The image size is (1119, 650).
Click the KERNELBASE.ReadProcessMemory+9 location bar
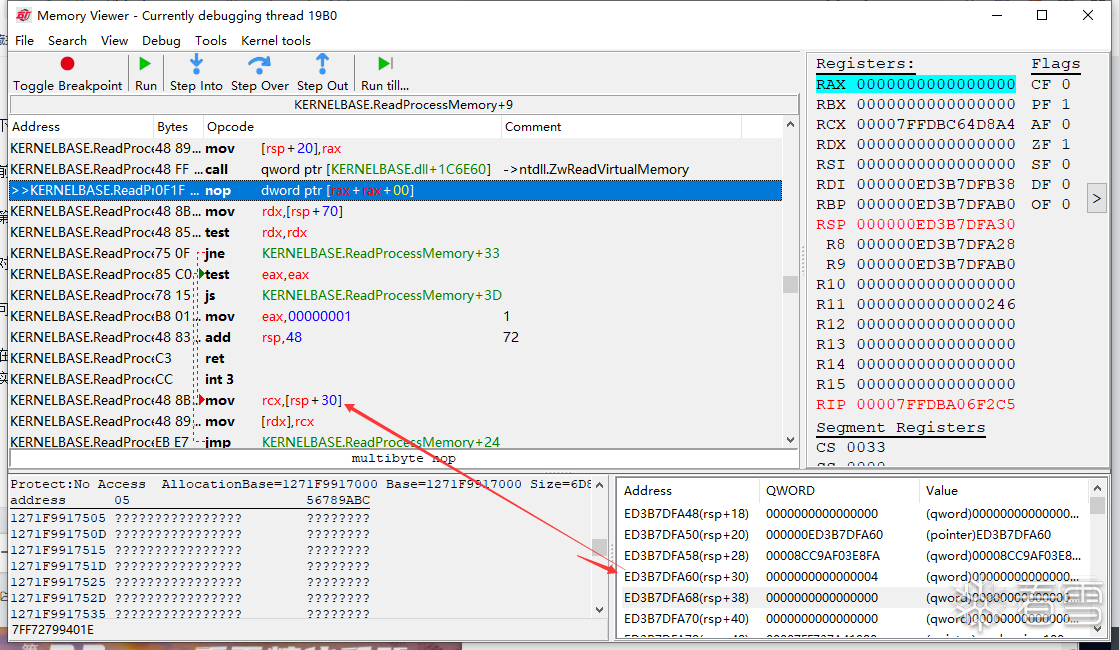[x=403, y=105]
